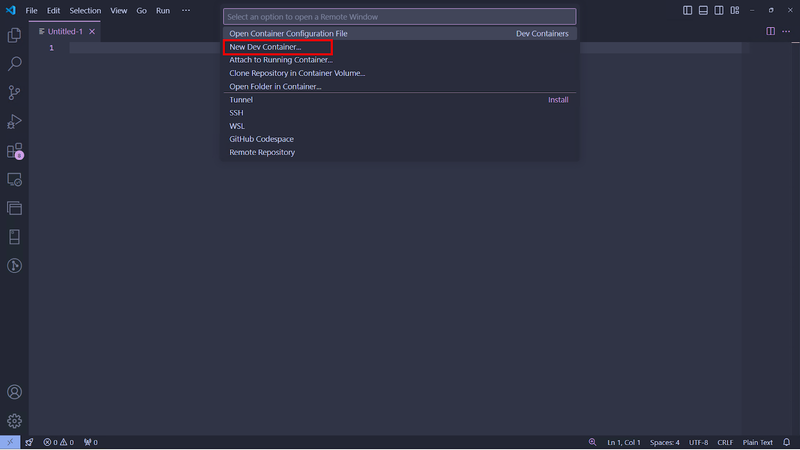Choose Open Container Configuration File option
This screenshot has width=800, height=450.
point(400,34)
